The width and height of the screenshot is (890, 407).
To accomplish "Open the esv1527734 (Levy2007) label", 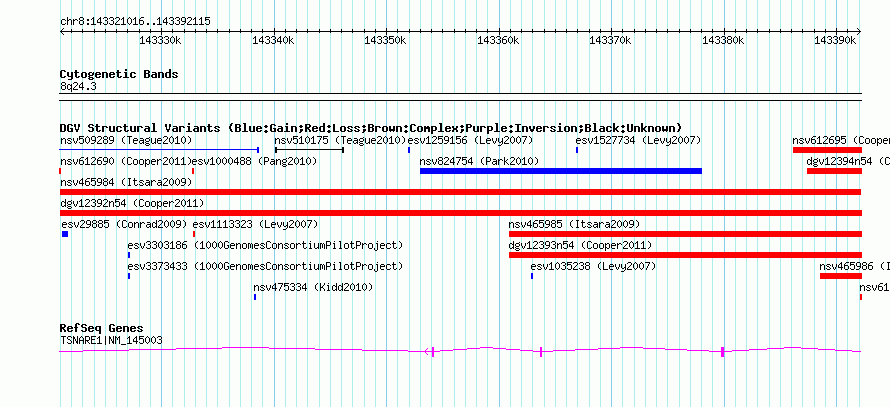I will pyautogui.click(x=639, y=140).
